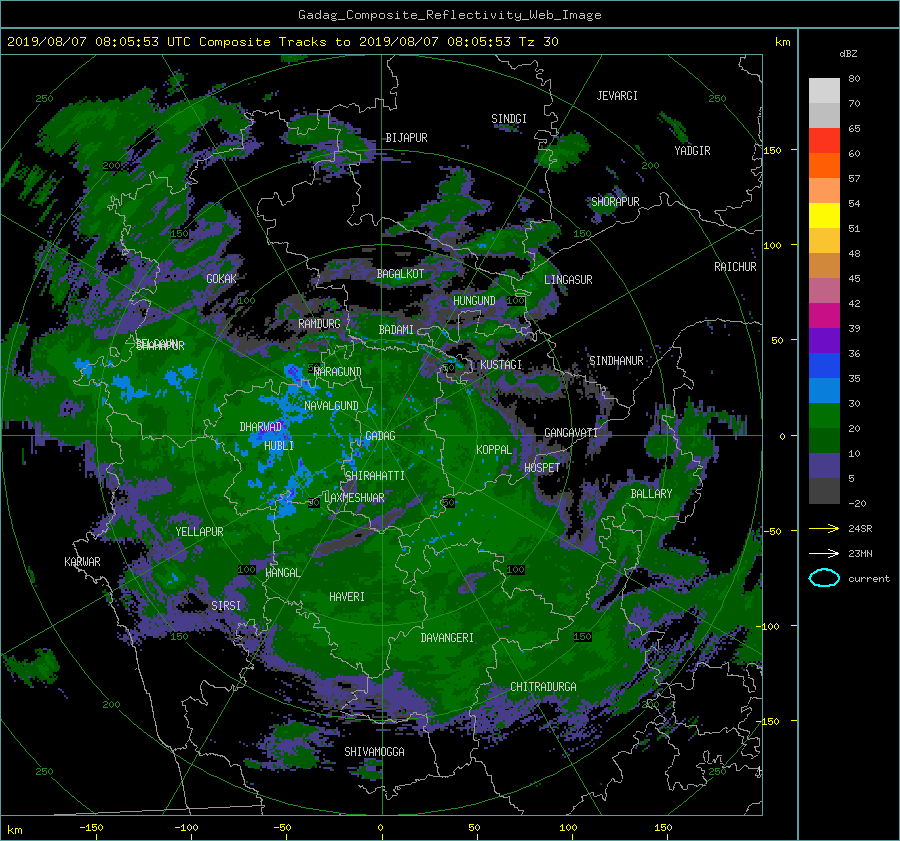The width and height of the screenshot is (900, 841).
Task: Click the Gadag_Composite_Reflectivity_Web_Image title
Action: [x=449, y=15]
